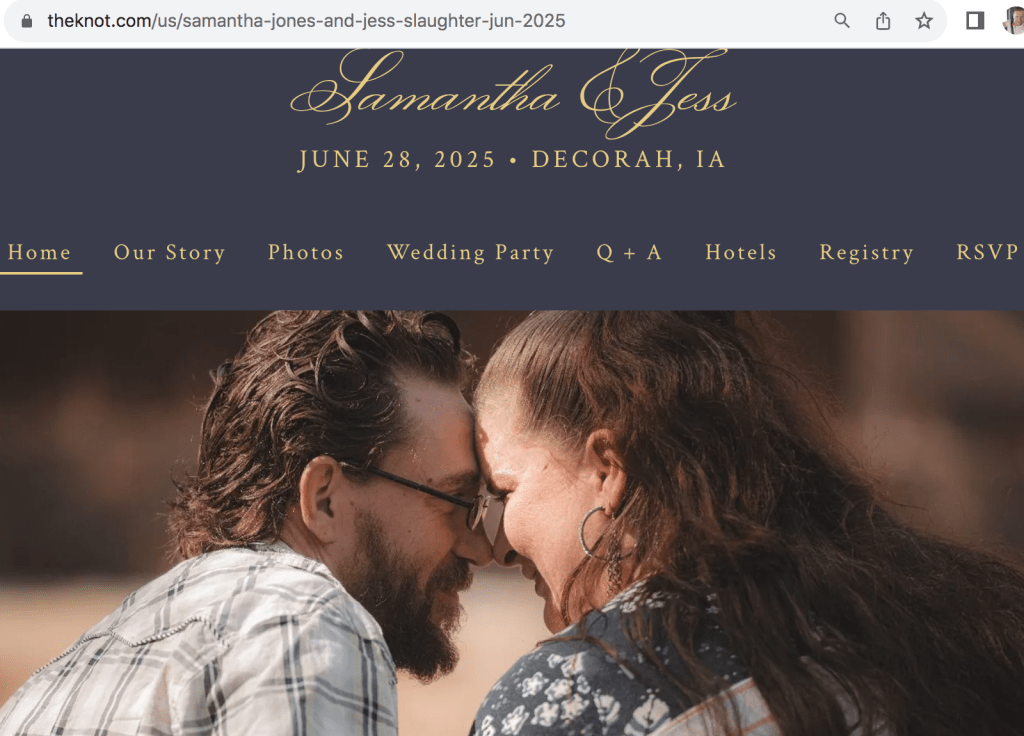
Task: Click the padlock site info icon
Action: pos(27,21)
